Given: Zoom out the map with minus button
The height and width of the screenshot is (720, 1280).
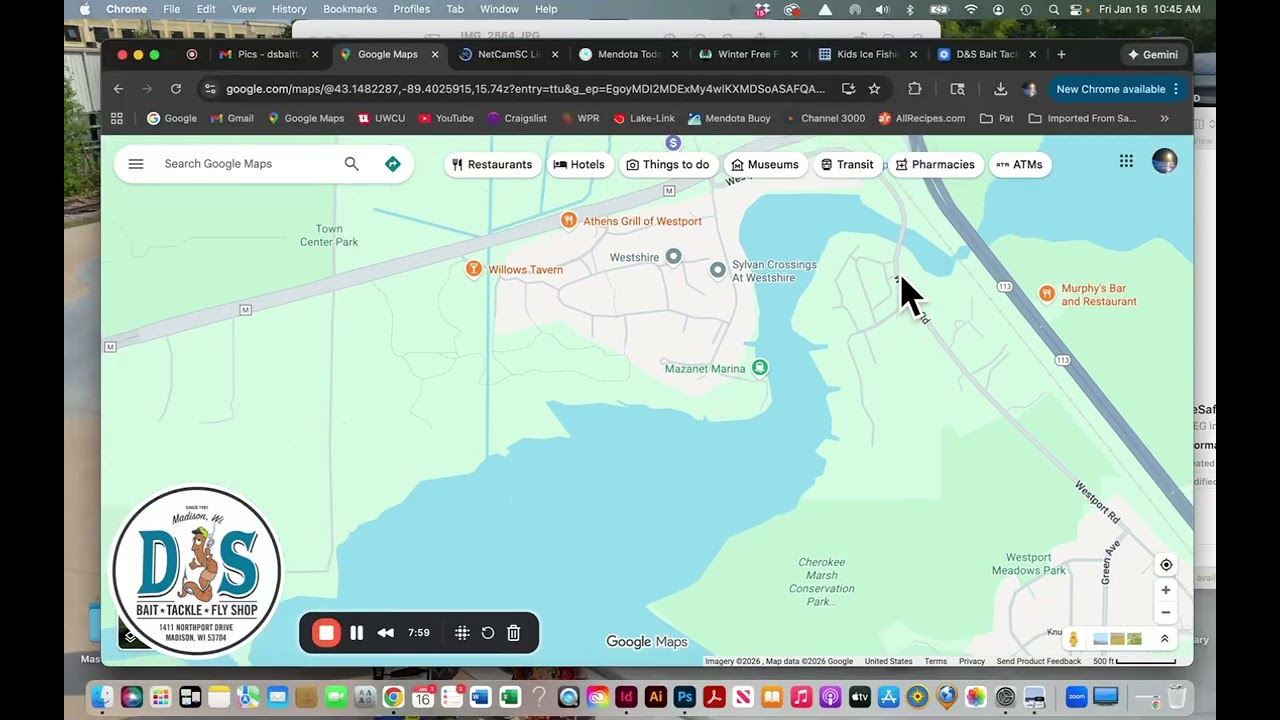Looking at the screenshot, I should point(1166,613).
